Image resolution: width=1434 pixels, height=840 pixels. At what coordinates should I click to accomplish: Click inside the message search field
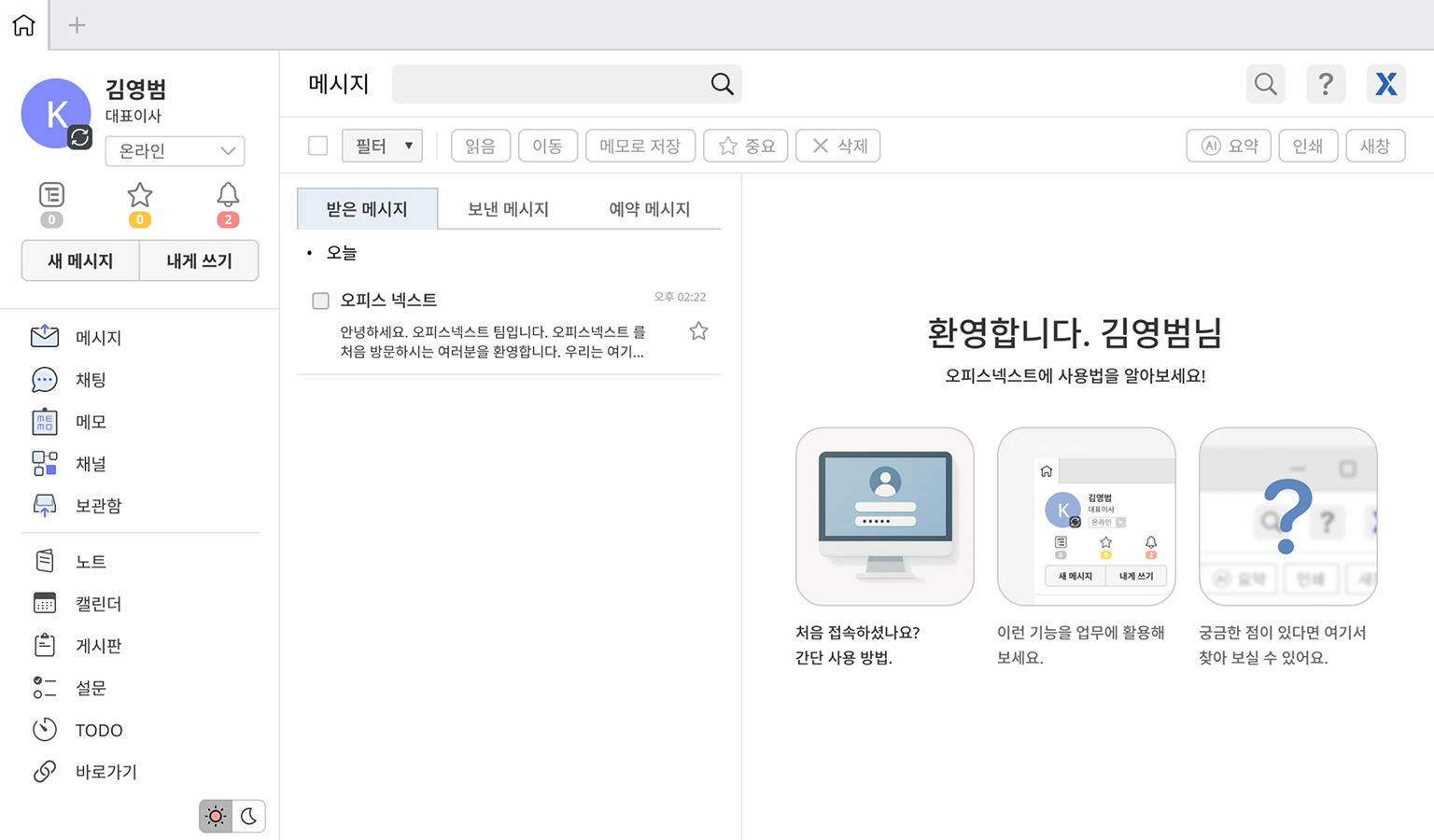point(560,84)
